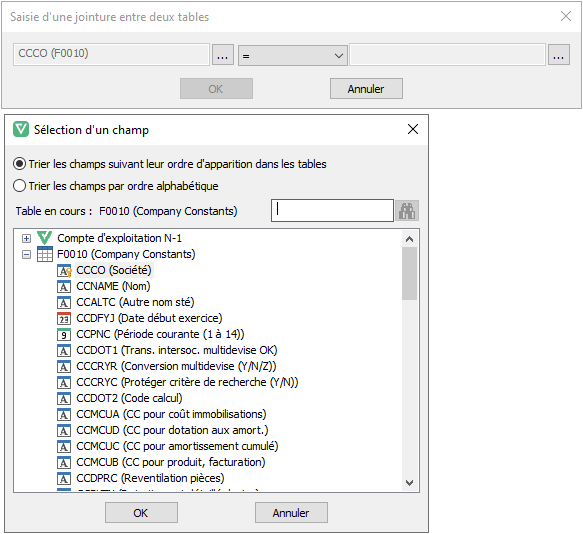The image size is (583, 534).
Task: Select the CCCO (Société) field
Action: [x=114, y=270]
